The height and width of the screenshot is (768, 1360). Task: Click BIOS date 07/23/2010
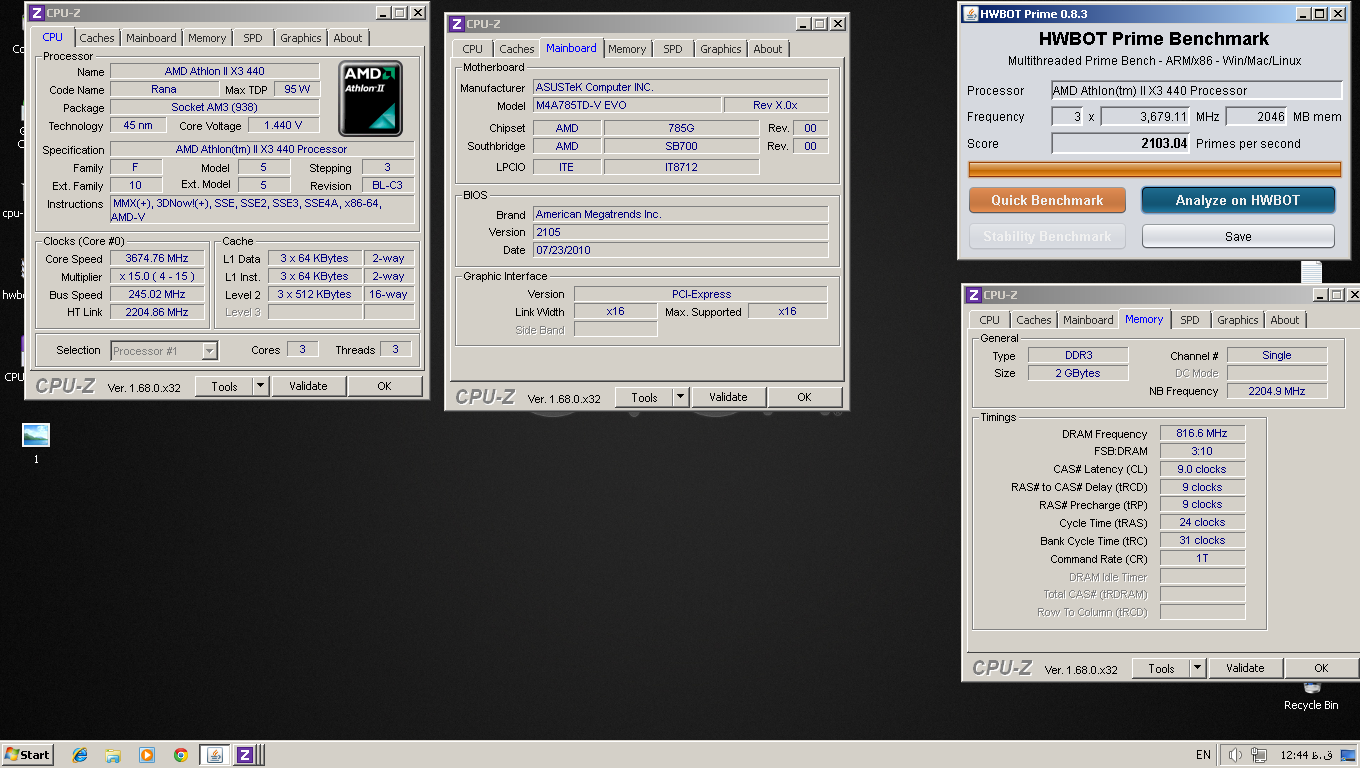(680, 250)
